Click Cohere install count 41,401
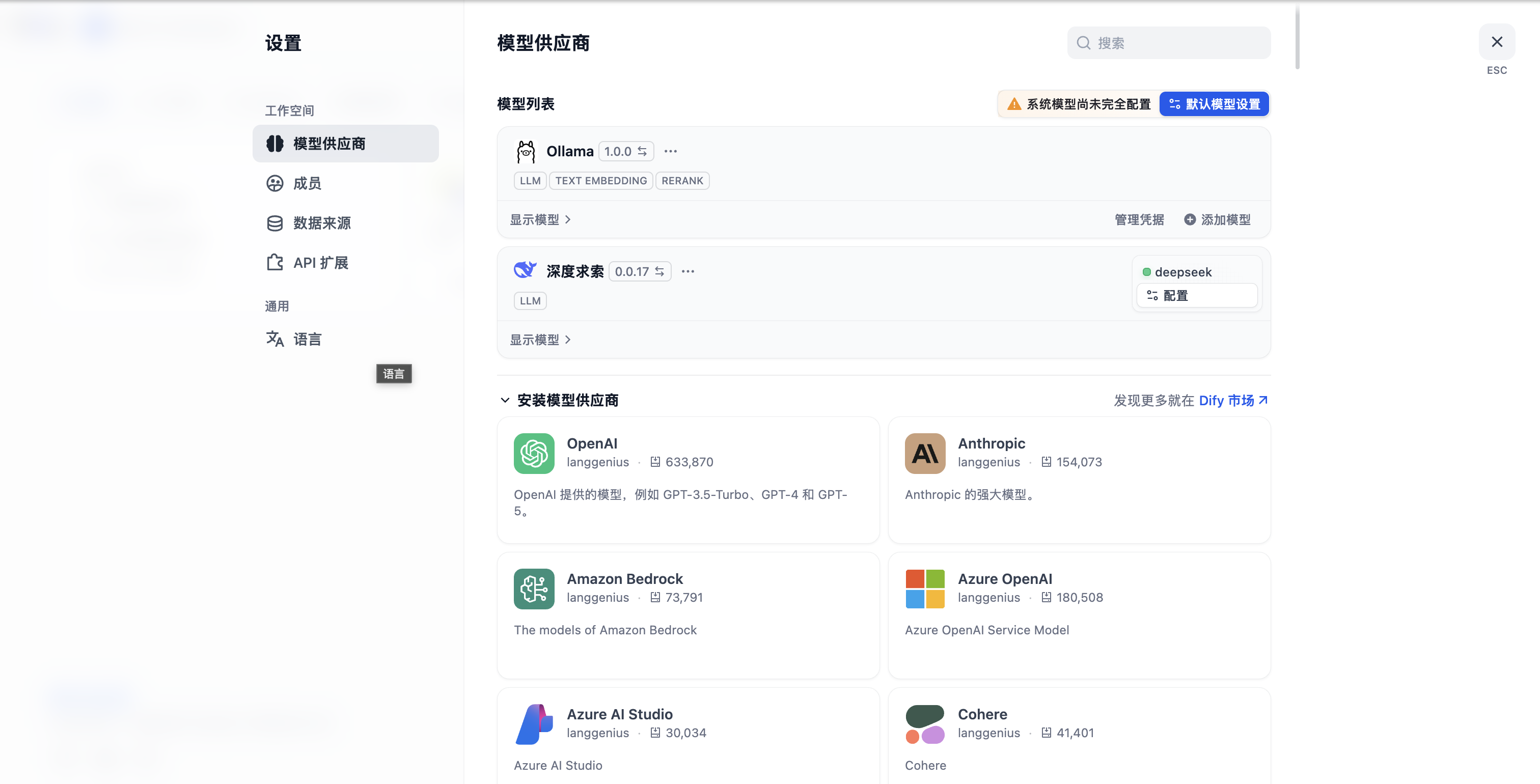1540x784 pixels. click(x=1075, y=733)
